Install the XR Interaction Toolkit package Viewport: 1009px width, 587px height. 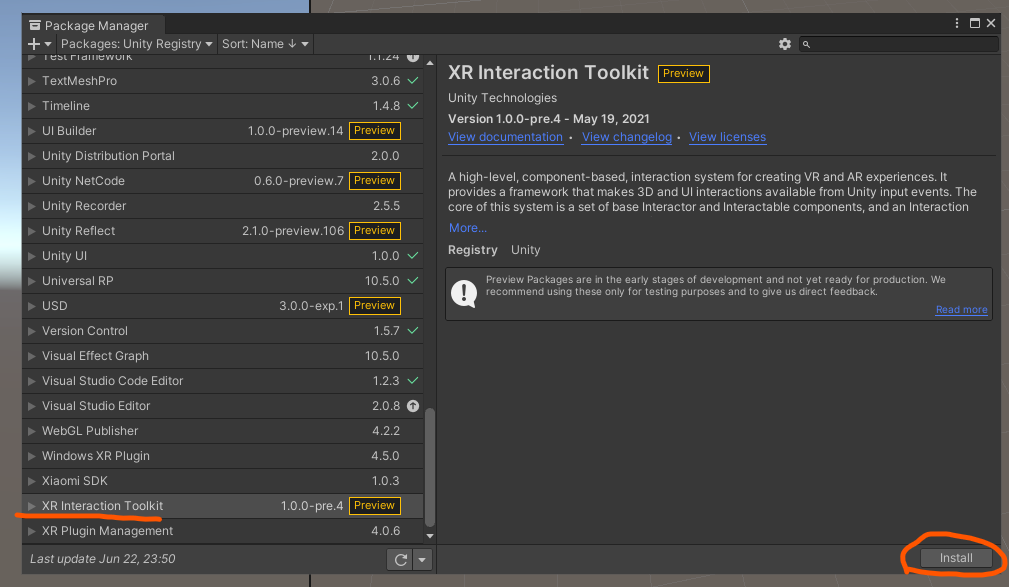click(x=956, y=558)
